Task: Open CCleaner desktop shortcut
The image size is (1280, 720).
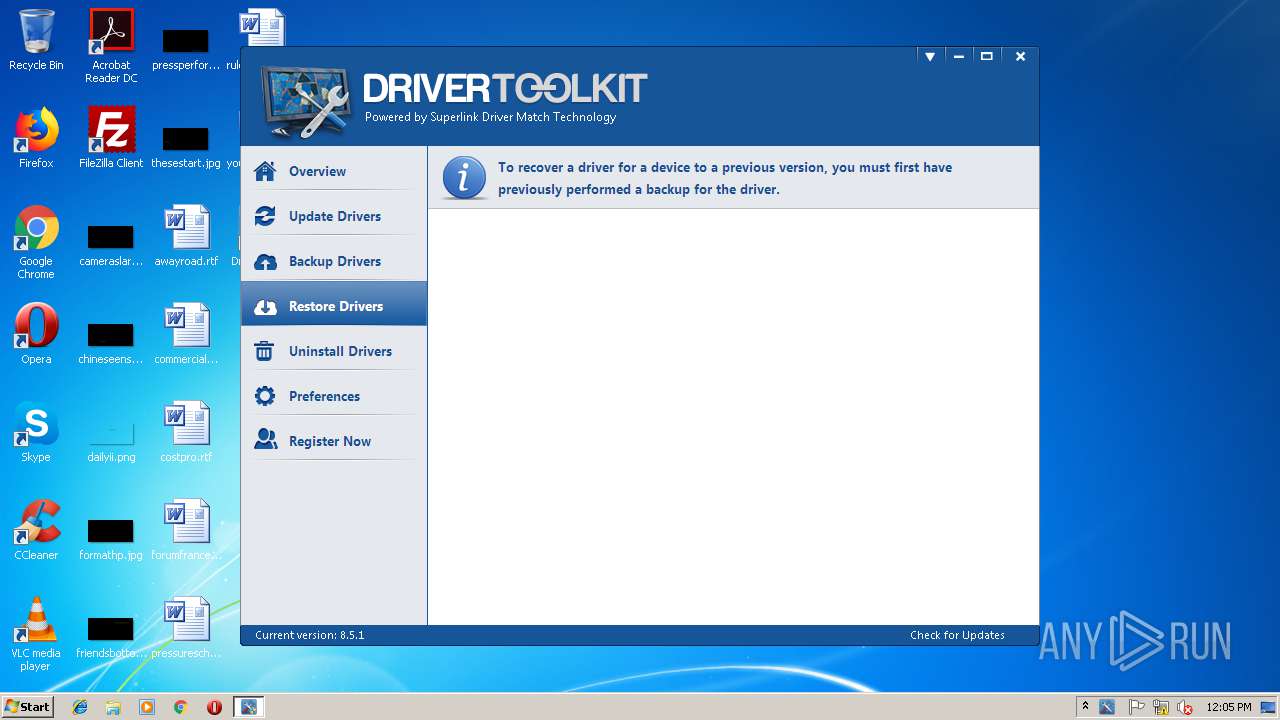Action: (36, 530)
